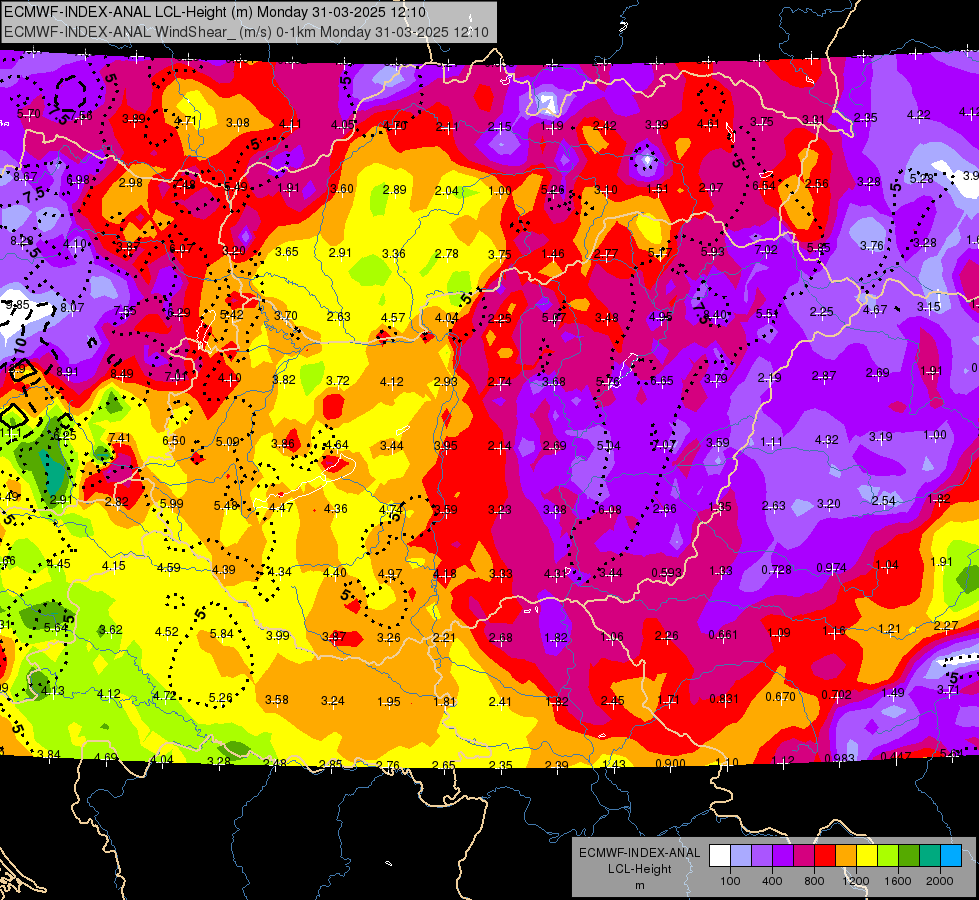Click the legend title ECMWF-INDEX-ANAL
Viewport: 979px width, 900px height.
point(639,853)
